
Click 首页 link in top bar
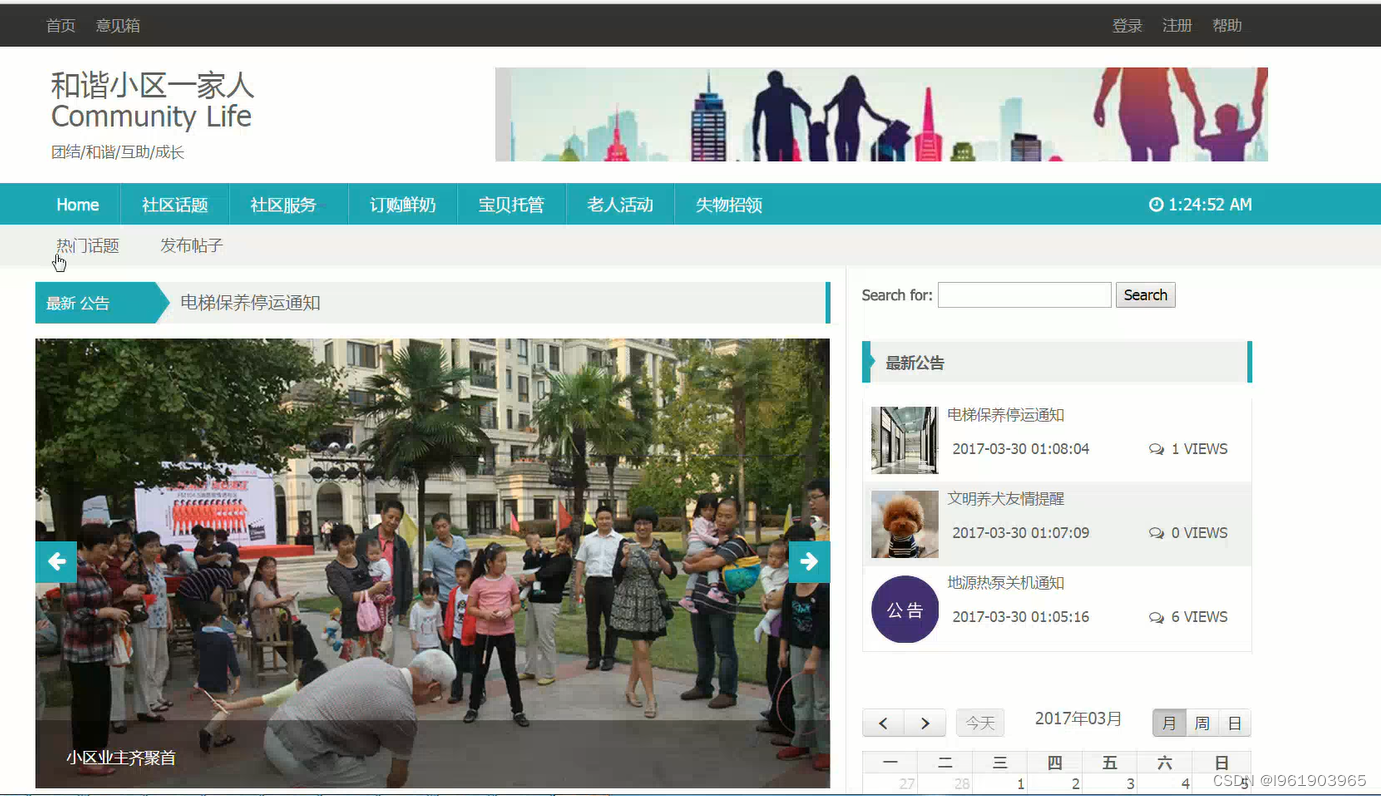click(61, 26)
